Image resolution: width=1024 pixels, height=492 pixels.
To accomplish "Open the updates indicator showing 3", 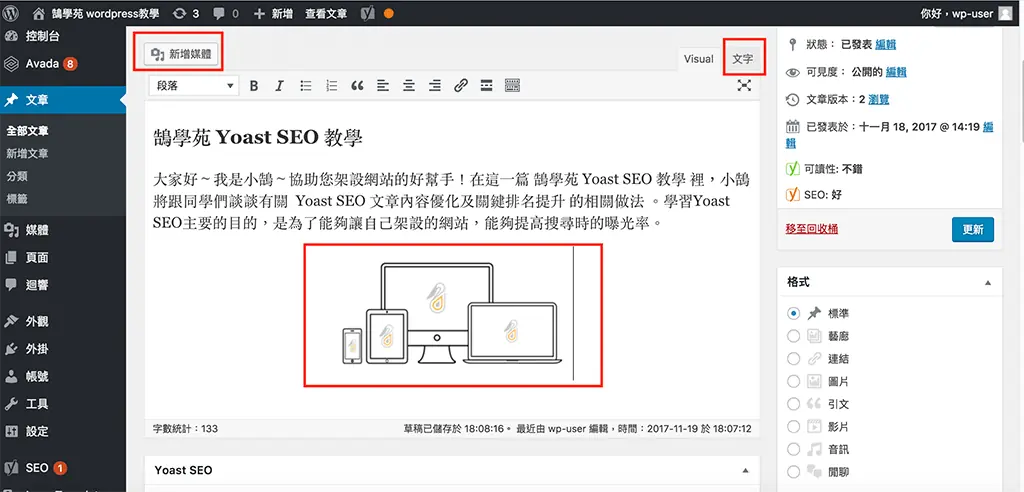I will (x=186, y=13).
